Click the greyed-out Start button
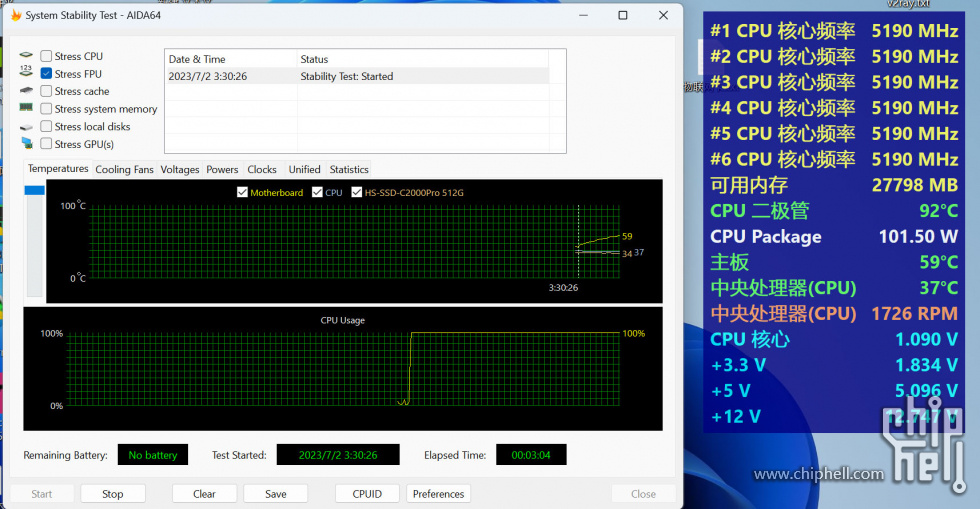 pyautogui.click(x=42, y=494)
